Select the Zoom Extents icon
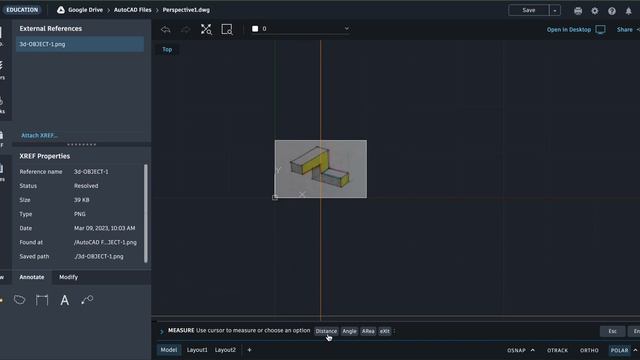The image size is (640, 360). coord(206,29)
